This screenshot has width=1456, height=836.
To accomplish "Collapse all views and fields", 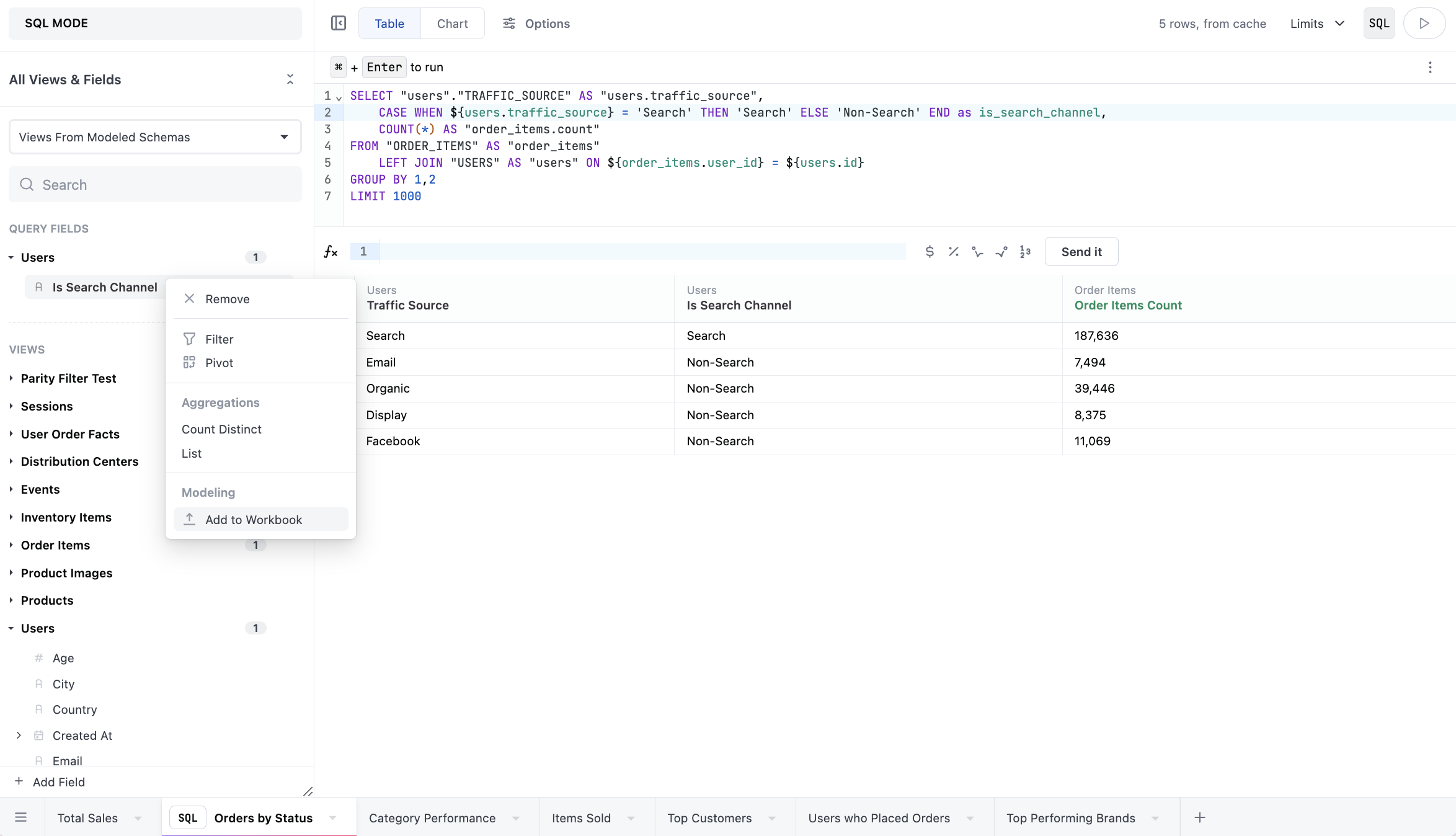I will (x=290, y=79).
